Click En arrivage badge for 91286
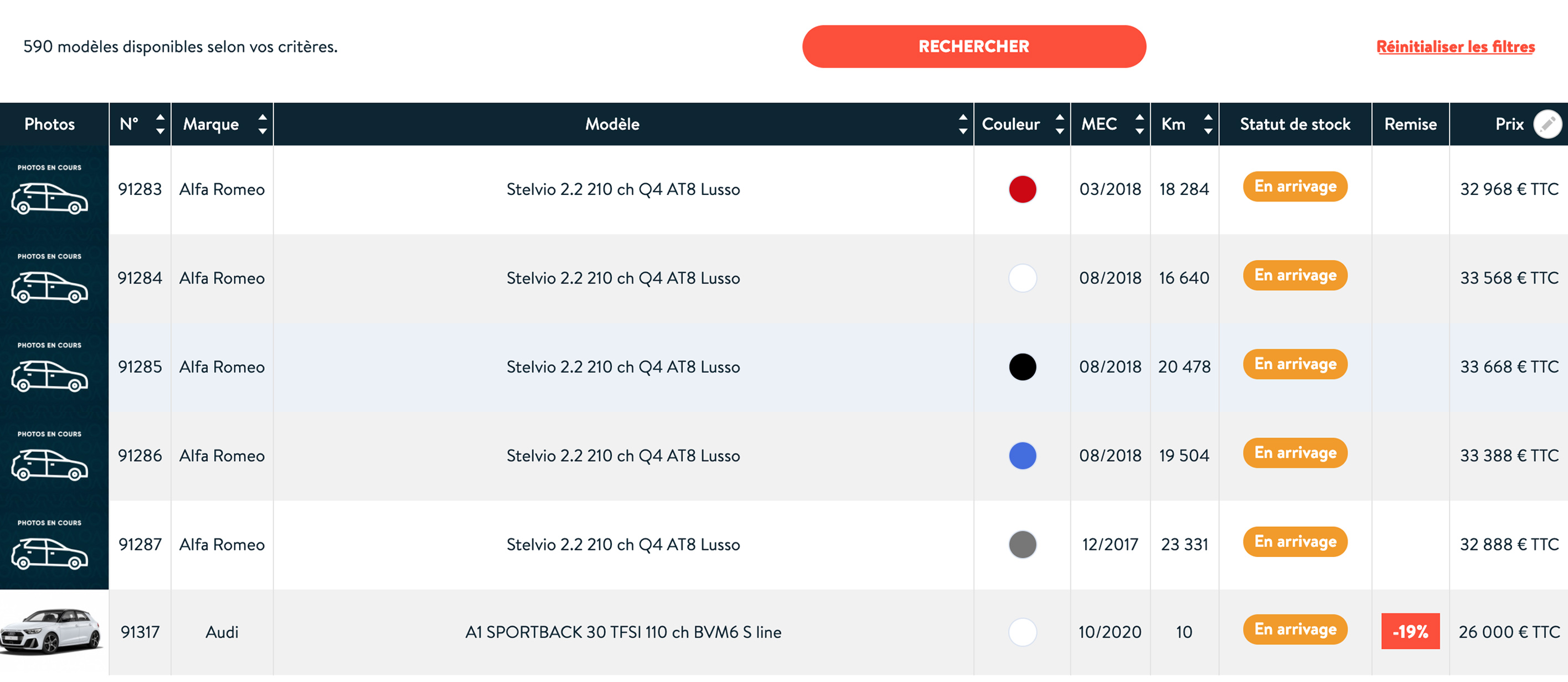This screenshot has height=682, width=1568. coord(1294,453)
